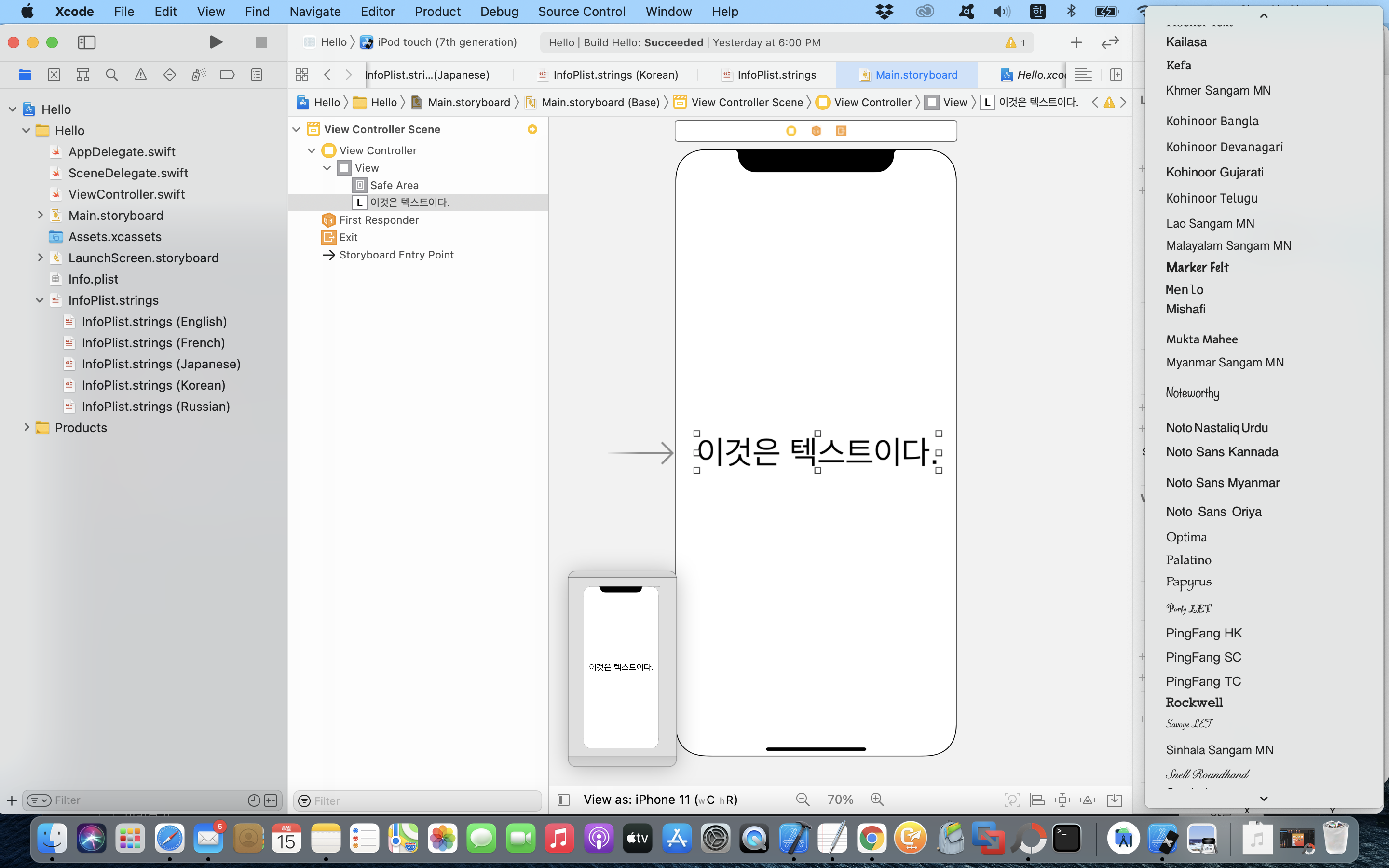Open the Align constraints icon
1389x868 pixels.
(1037, 800)
